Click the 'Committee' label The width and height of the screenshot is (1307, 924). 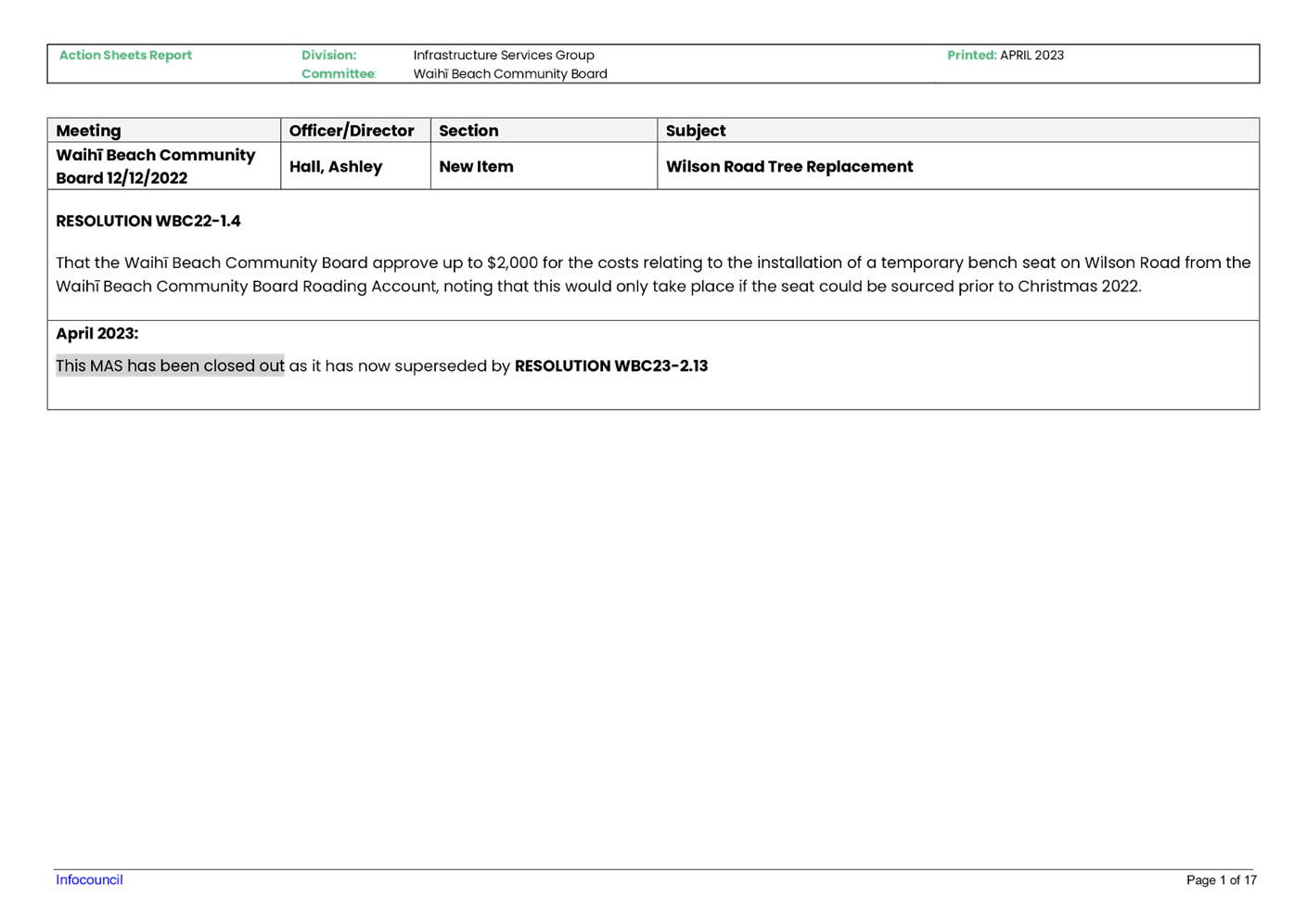(x=339, y=73)
